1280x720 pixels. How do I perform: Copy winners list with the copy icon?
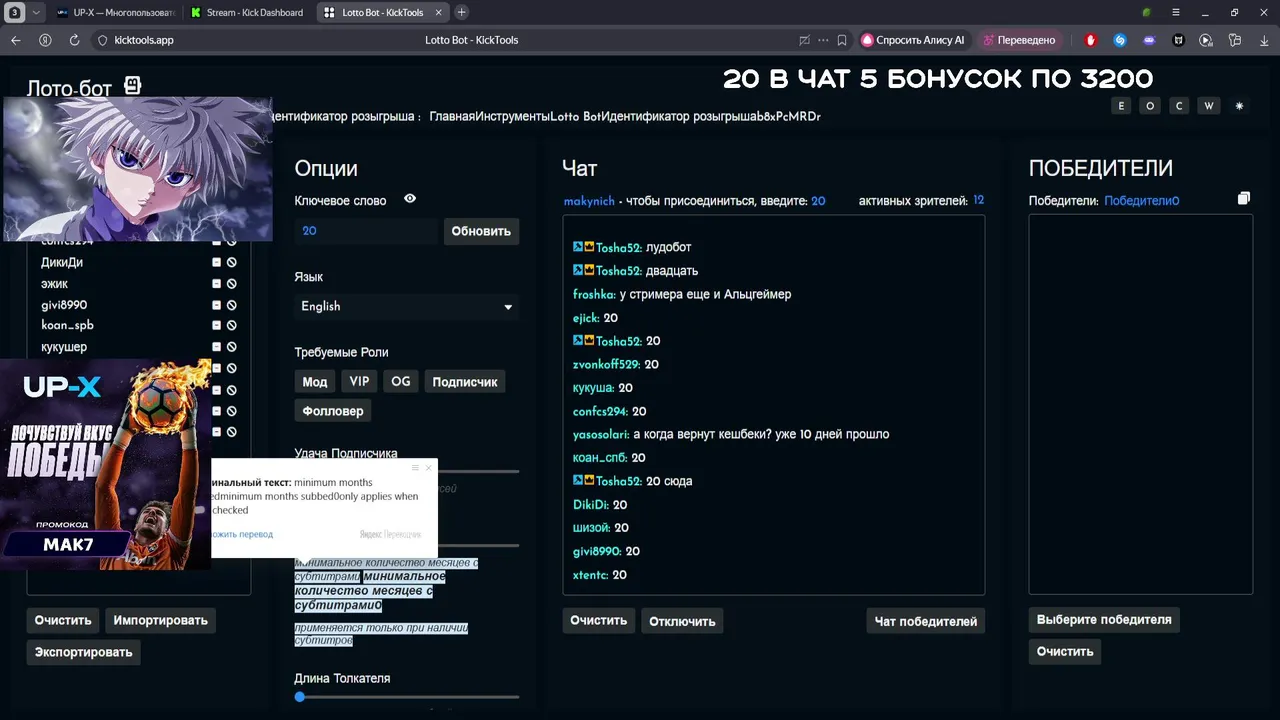click(1244, 199)
